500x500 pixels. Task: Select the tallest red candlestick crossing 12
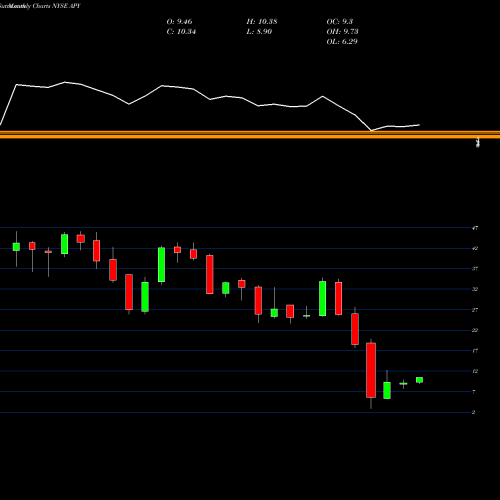[371, 370]
